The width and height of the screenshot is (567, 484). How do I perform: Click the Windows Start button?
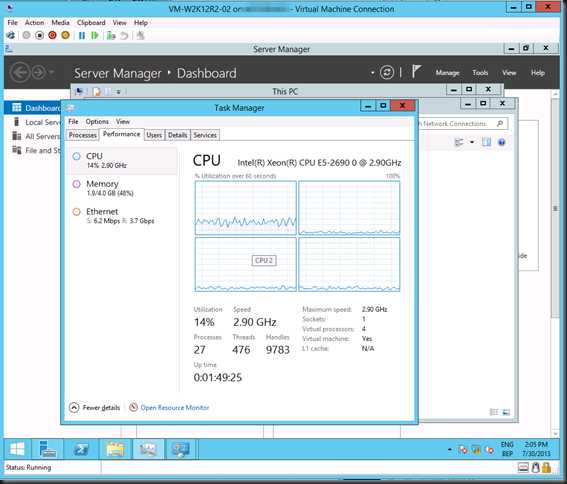[17, 449]
